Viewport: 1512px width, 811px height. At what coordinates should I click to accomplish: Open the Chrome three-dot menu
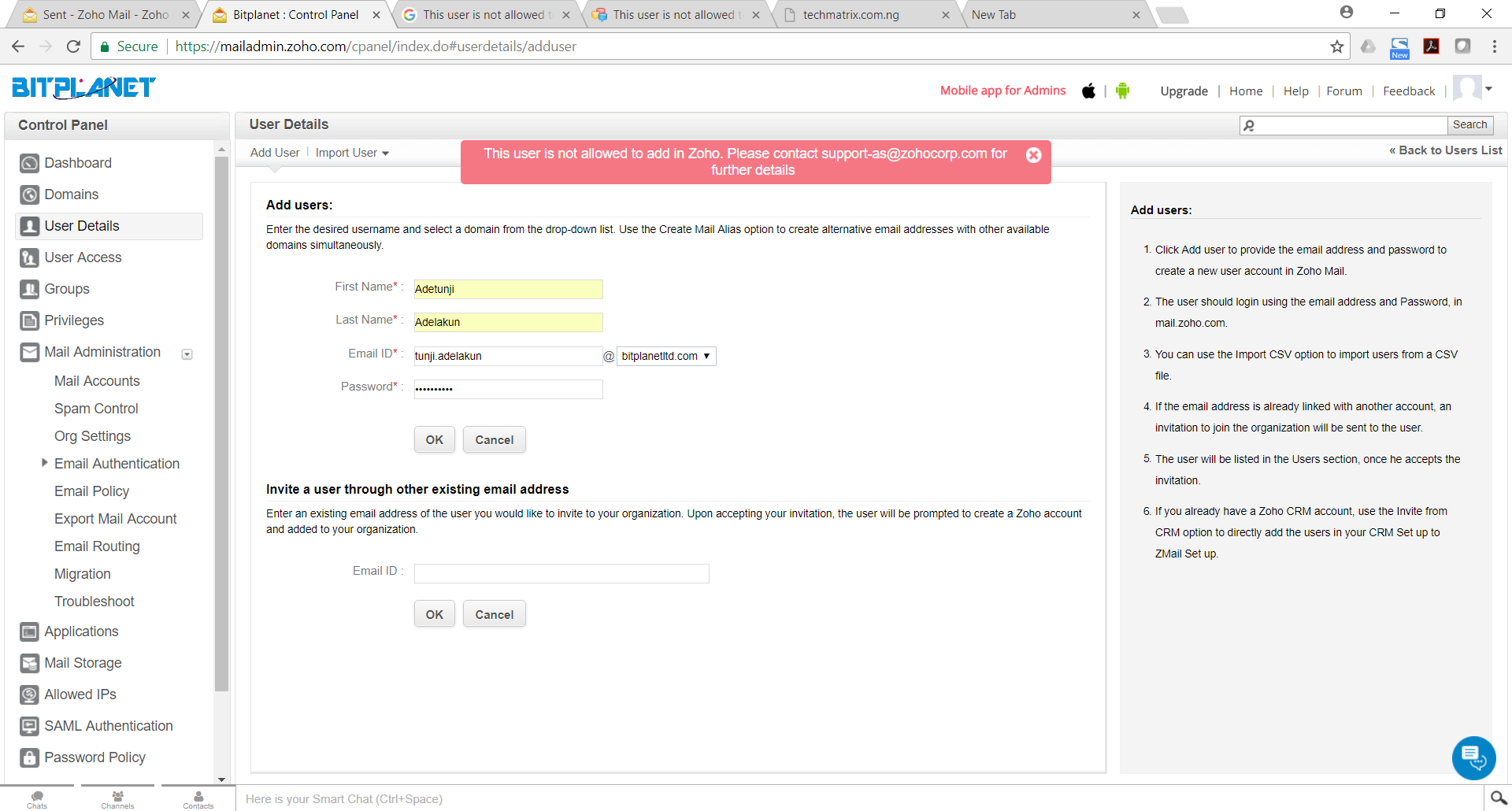(1494, 46)
